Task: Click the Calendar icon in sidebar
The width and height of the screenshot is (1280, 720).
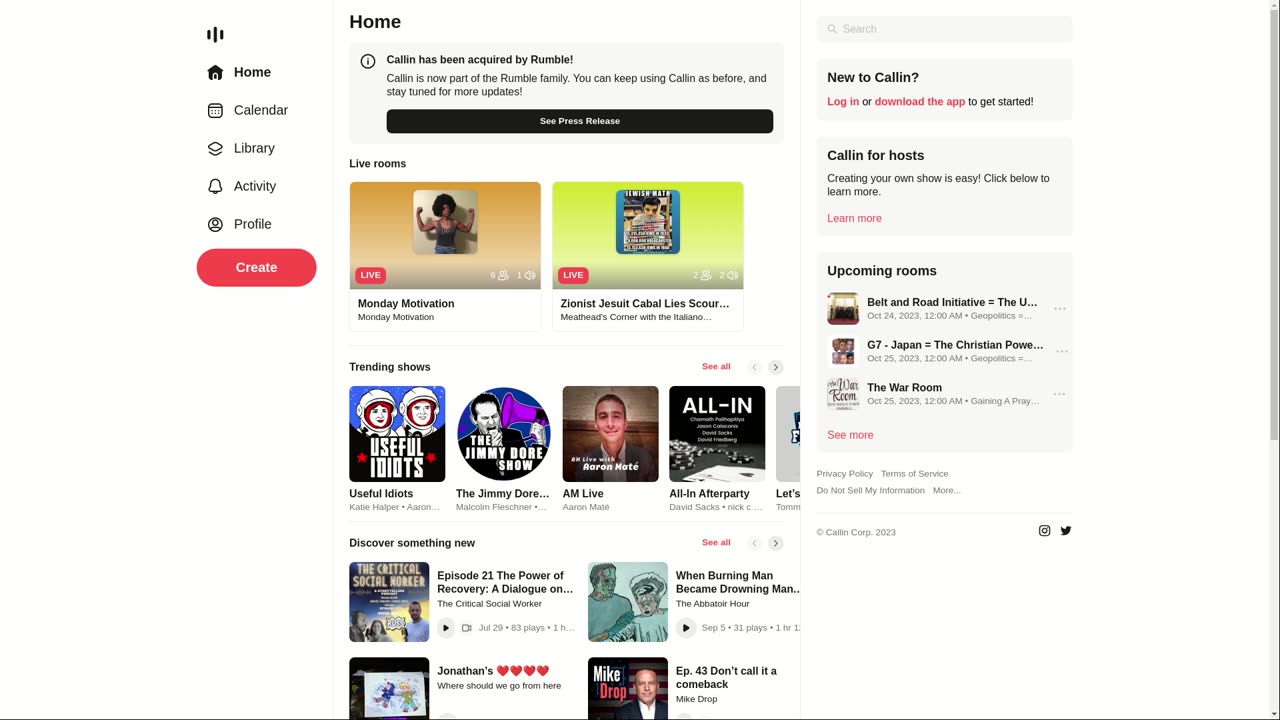Action: tap(215, 110)
